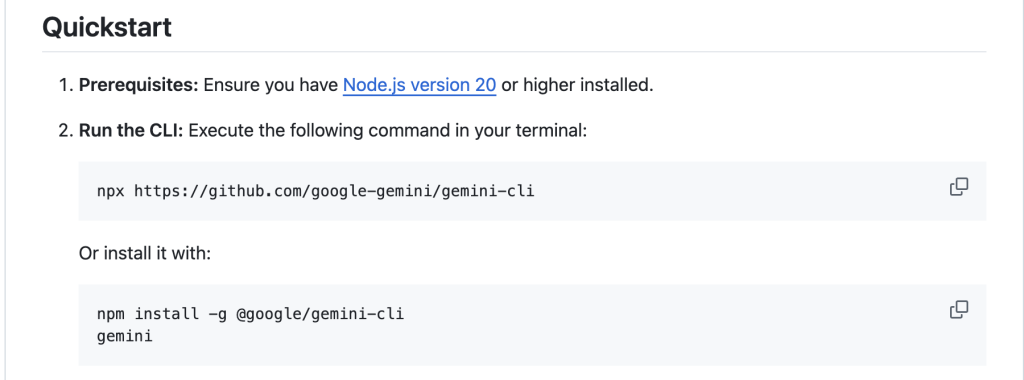1024x380 pixels.
Task: Click the 'Or install it with:' text
Action: tap(145, 253)
